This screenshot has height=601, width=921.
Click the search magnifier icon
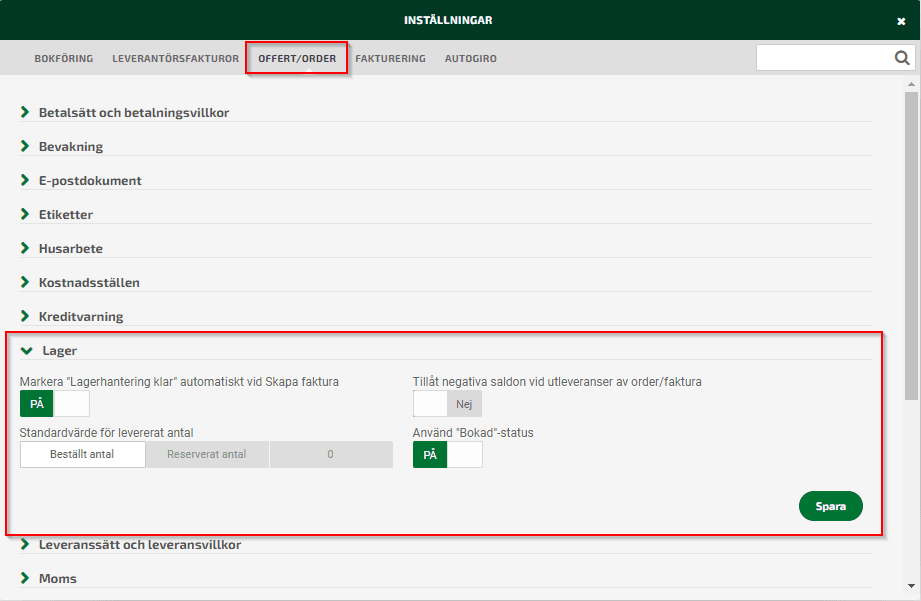[902, 58]
